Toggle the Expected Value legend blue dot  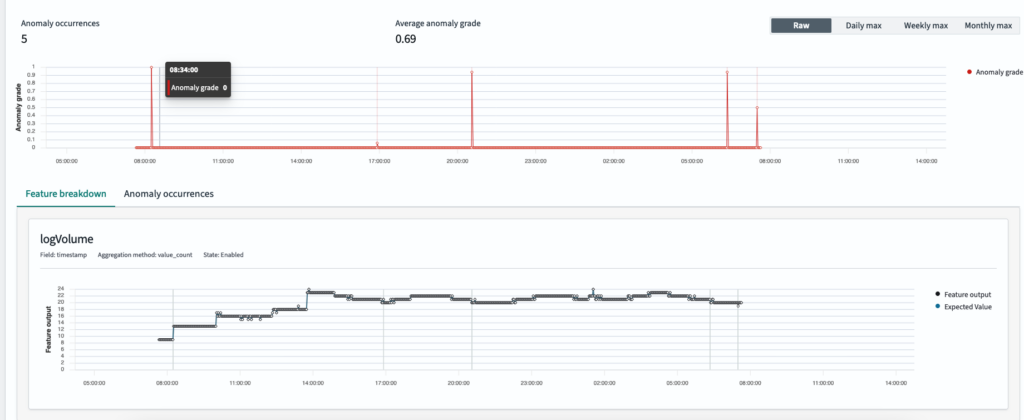(x=938, y=306)
